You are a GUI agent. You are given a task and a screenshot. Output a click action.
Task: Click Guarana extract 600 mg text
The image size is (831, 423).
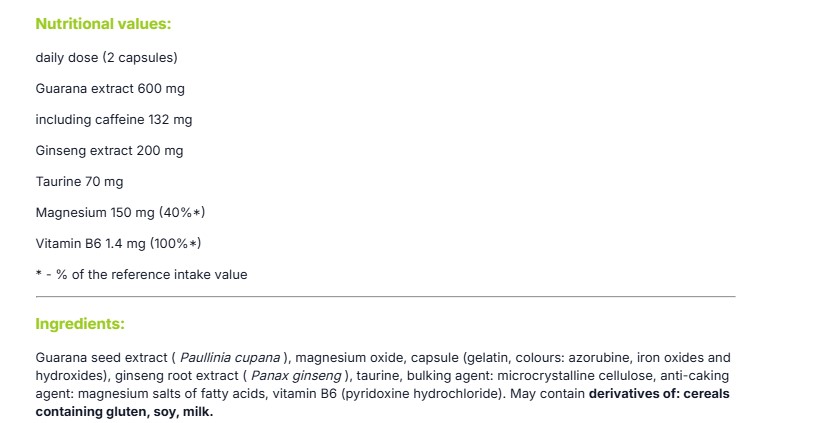tap(110, 89)
